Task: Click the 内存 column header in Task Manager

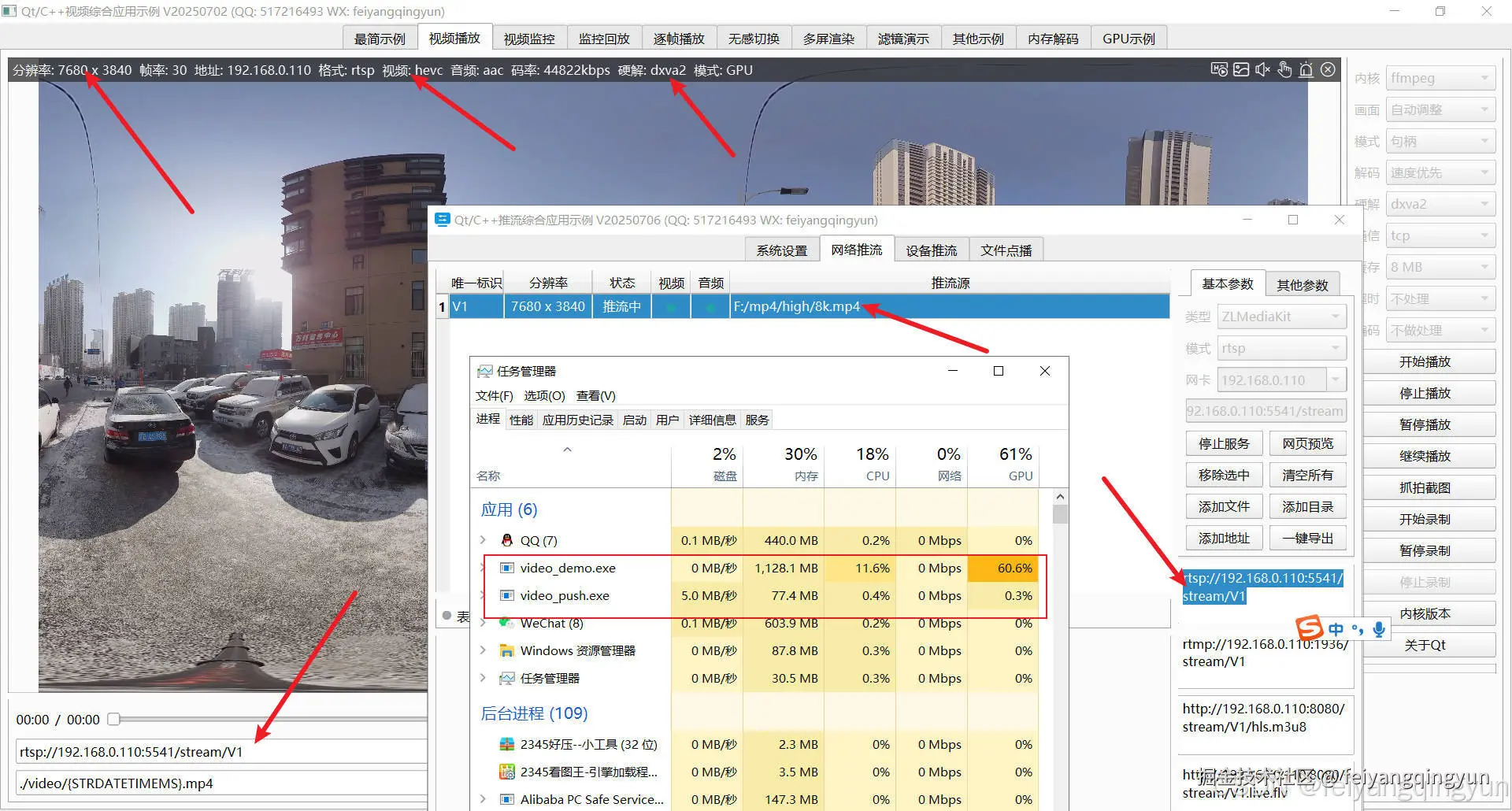Action: [x=784, y=463]
